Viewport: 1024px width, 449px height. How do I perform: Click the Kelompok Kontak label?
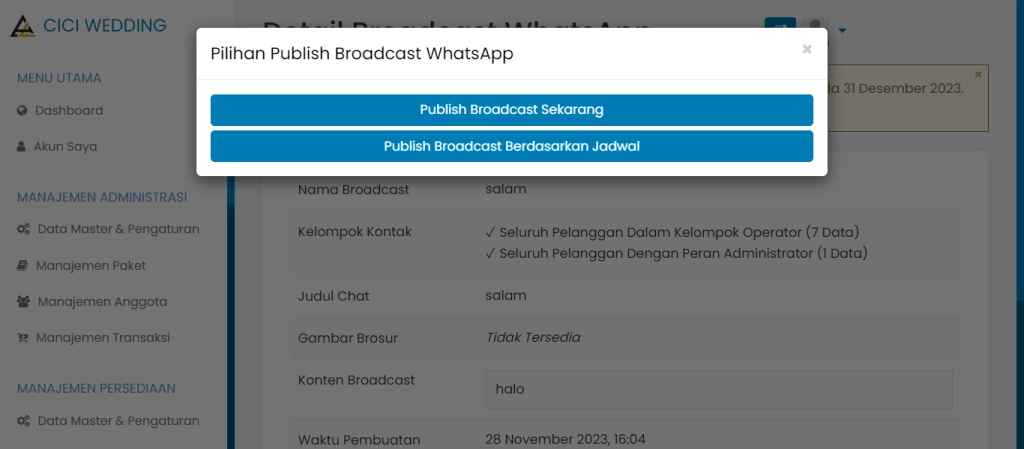click(355, 232)
